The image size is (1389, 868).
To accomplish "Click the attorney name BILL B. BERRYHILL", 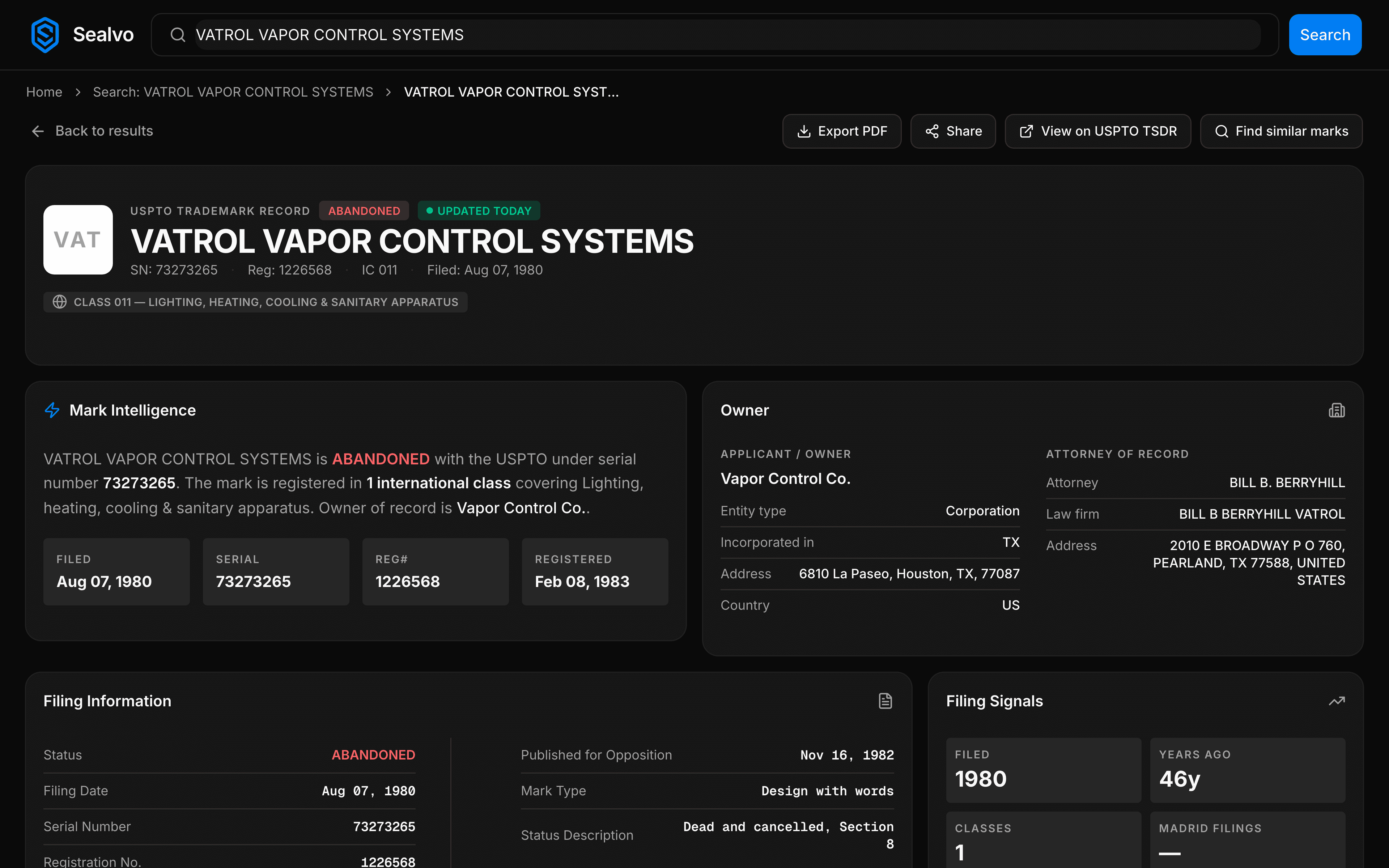I will (1287, 483).
